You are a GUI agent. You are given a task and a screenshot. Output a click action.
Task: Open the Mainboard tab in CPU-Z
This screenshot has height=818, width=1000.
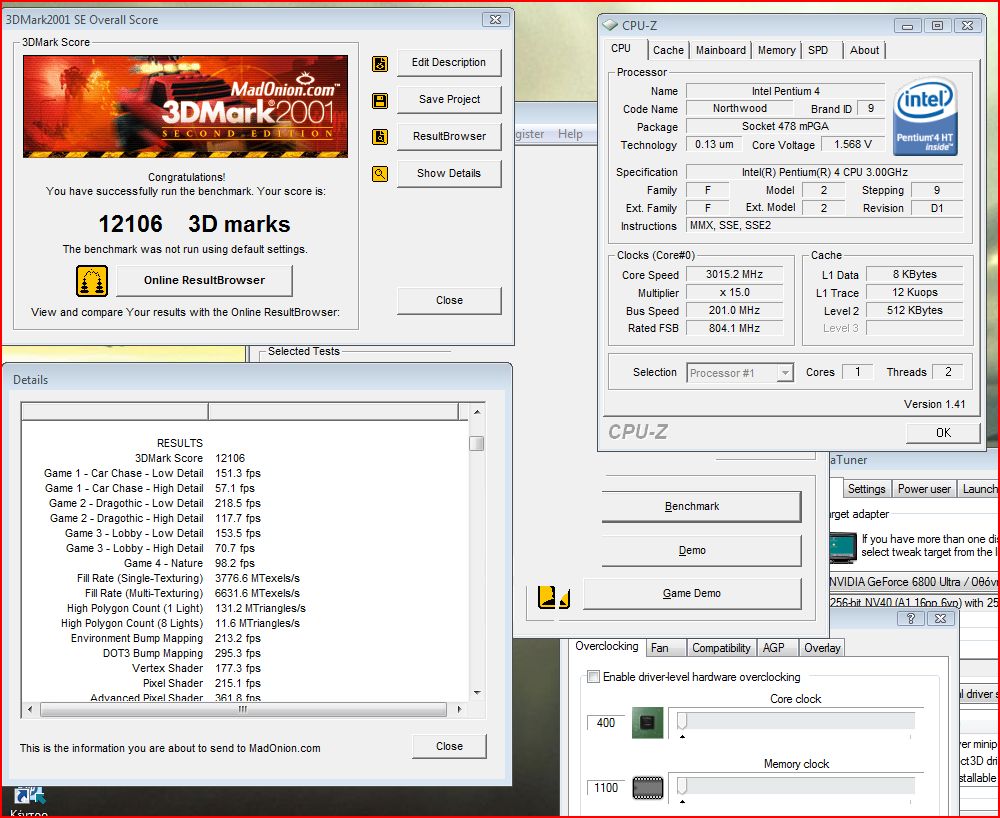pyautogui.click(x=721, y=50)
